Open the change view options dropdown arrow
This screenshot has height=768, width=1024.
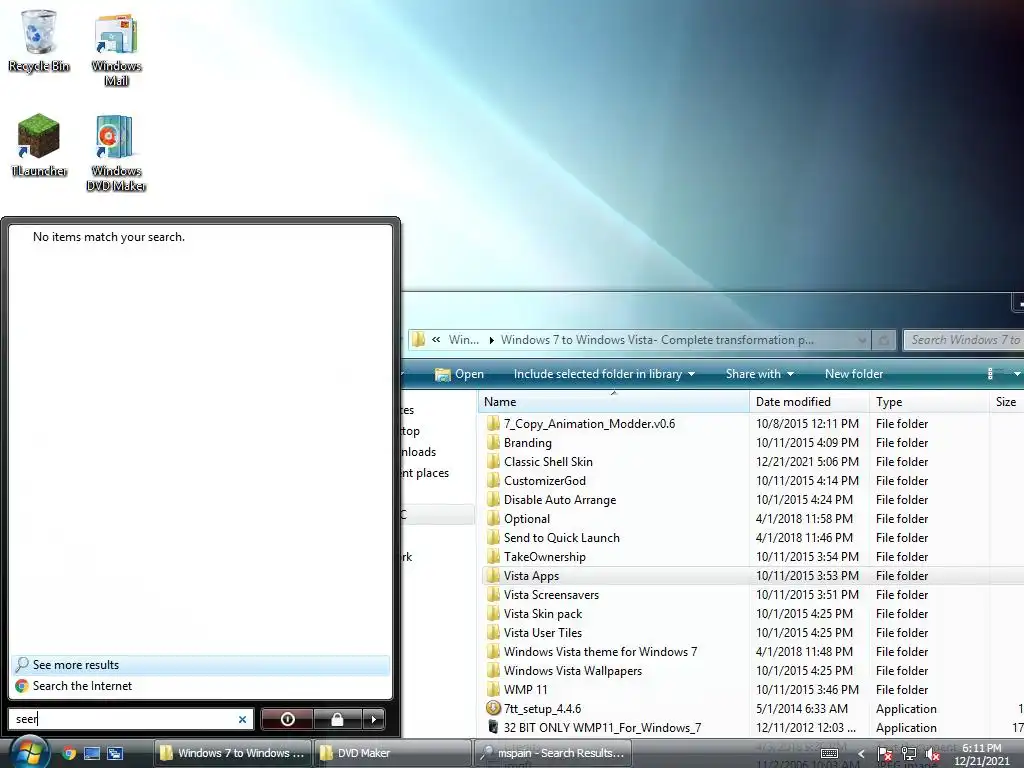coord(1016,374)
